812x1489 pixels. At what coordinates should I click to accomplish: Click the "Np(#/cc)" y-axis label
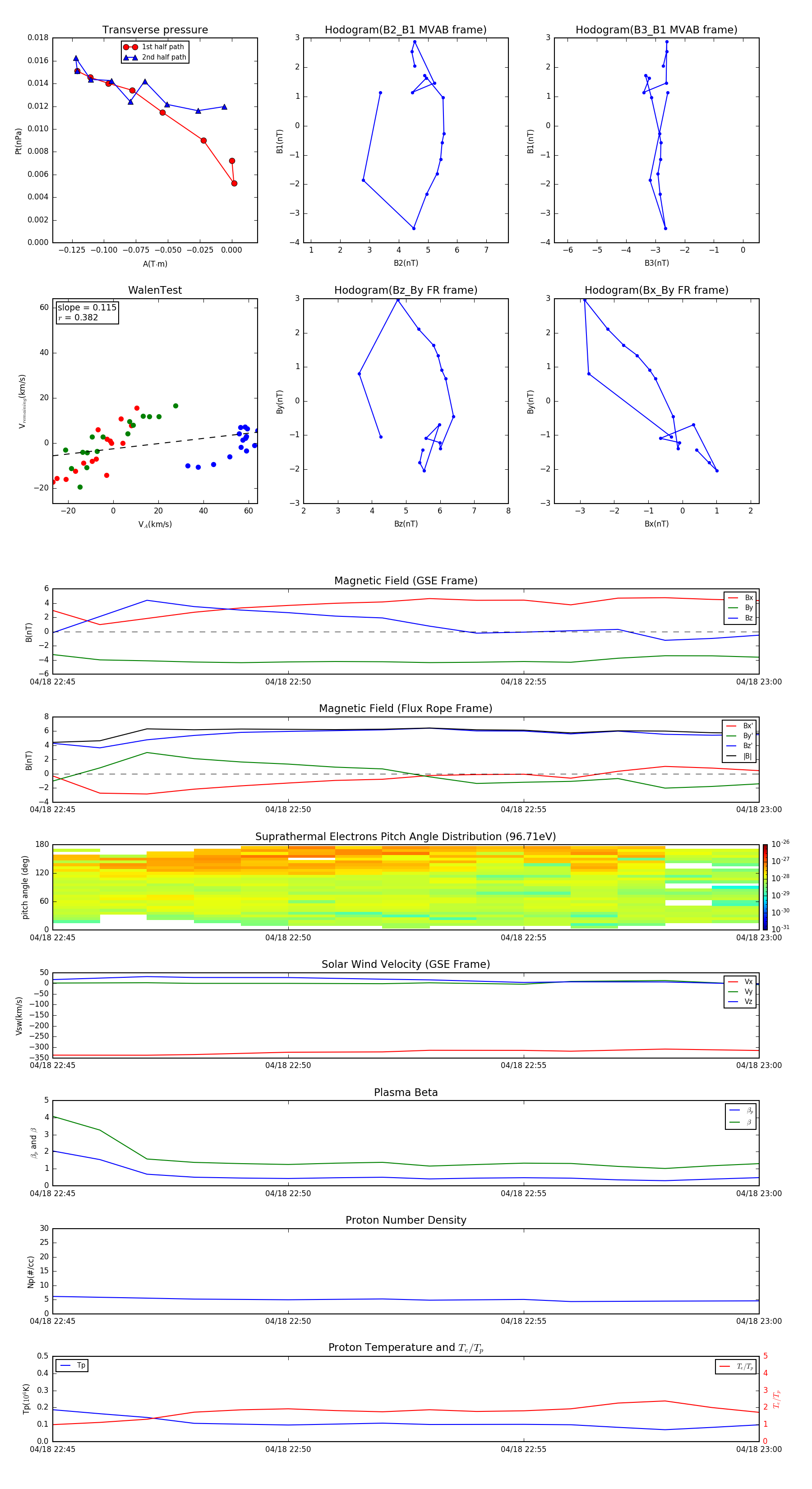click(x=31, y=1272)
